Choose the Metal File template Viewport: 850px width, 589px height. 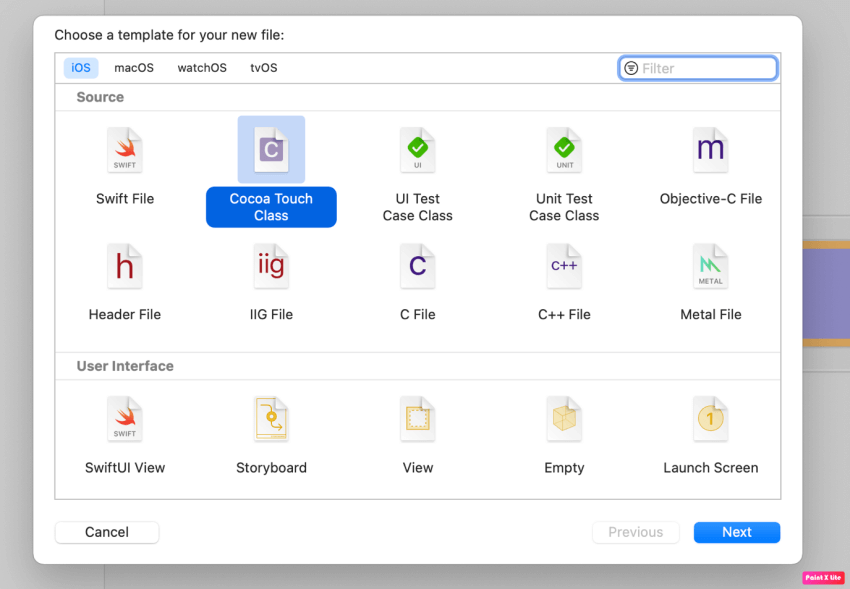710,266
